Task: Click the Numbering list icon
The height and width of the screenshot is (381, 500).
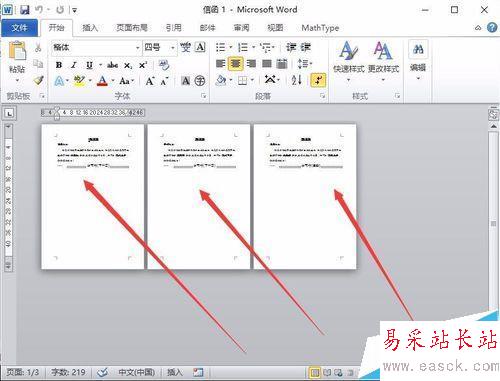Action: [x=243, y=47]
